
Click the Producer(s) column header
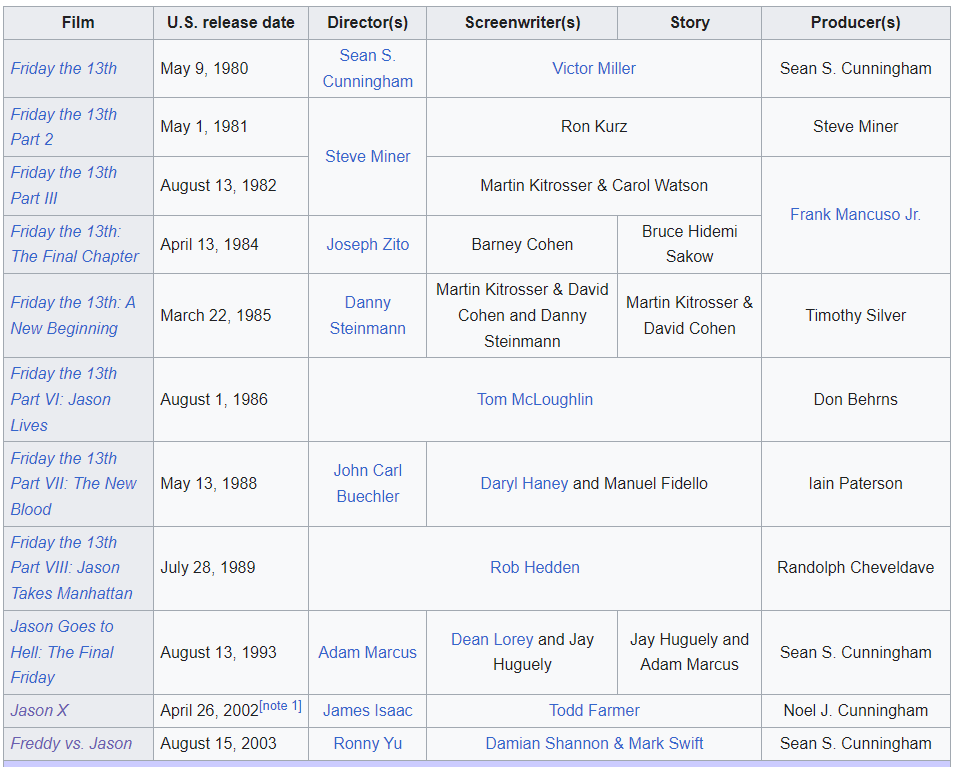[856, 23]
